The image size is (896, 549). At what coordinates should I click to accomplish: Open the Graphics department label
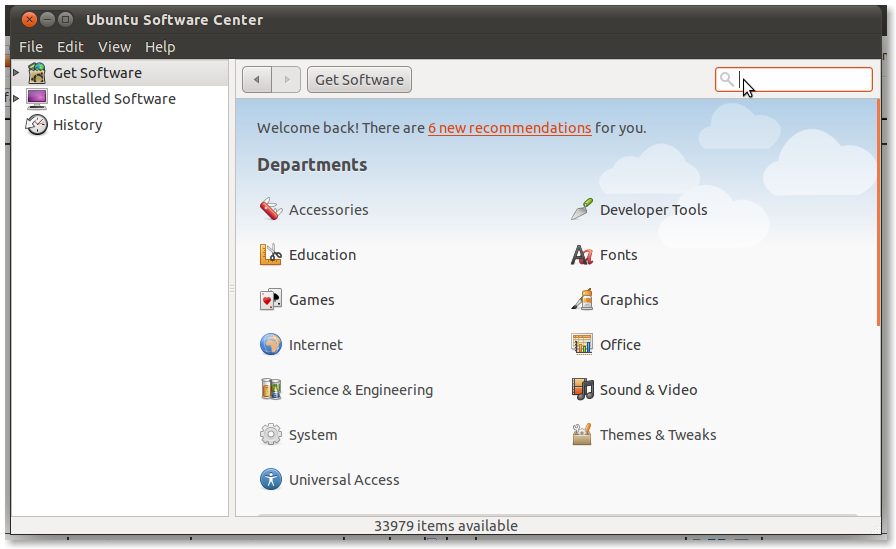[629, 299]
